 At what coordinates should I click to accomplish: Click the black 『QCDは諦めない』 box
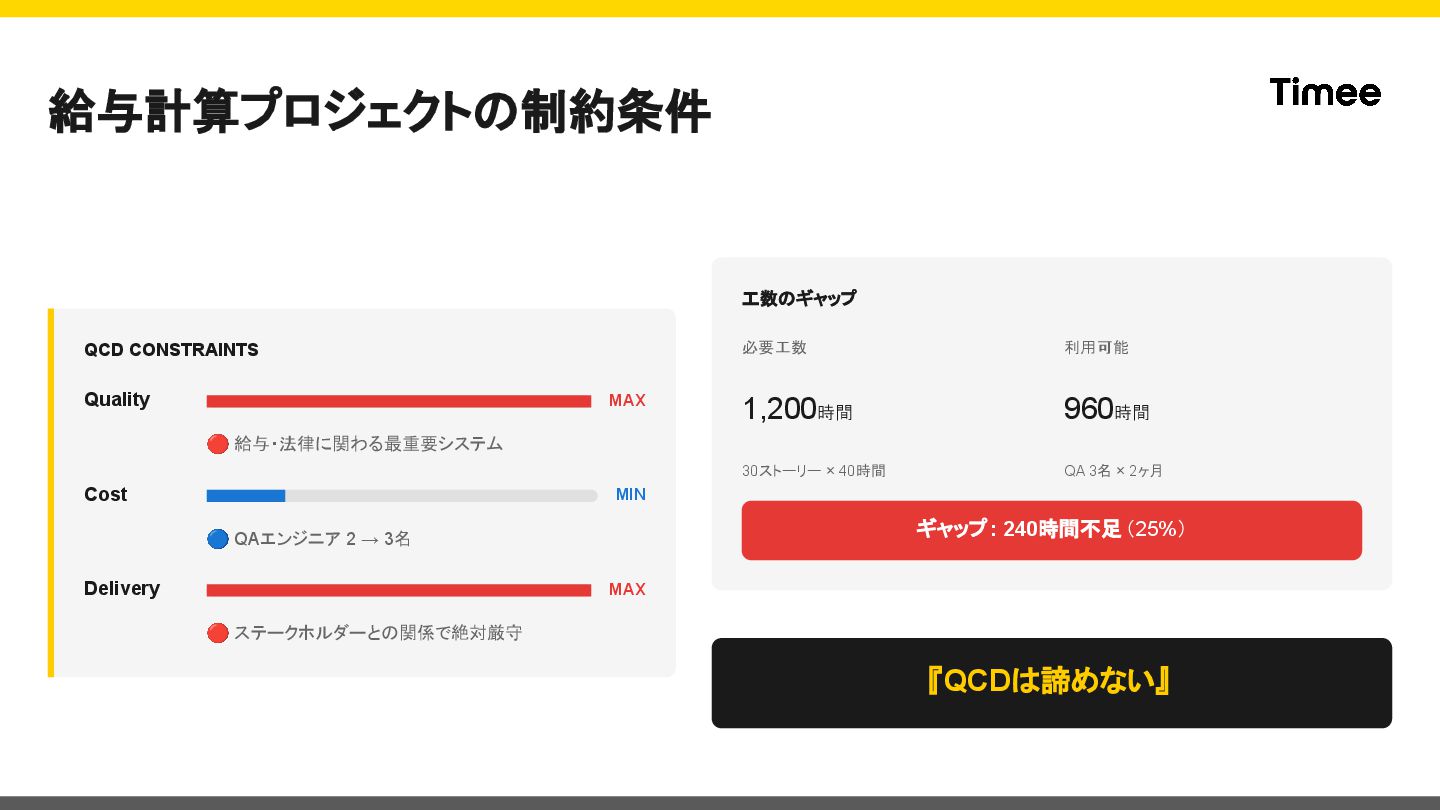1052,683
